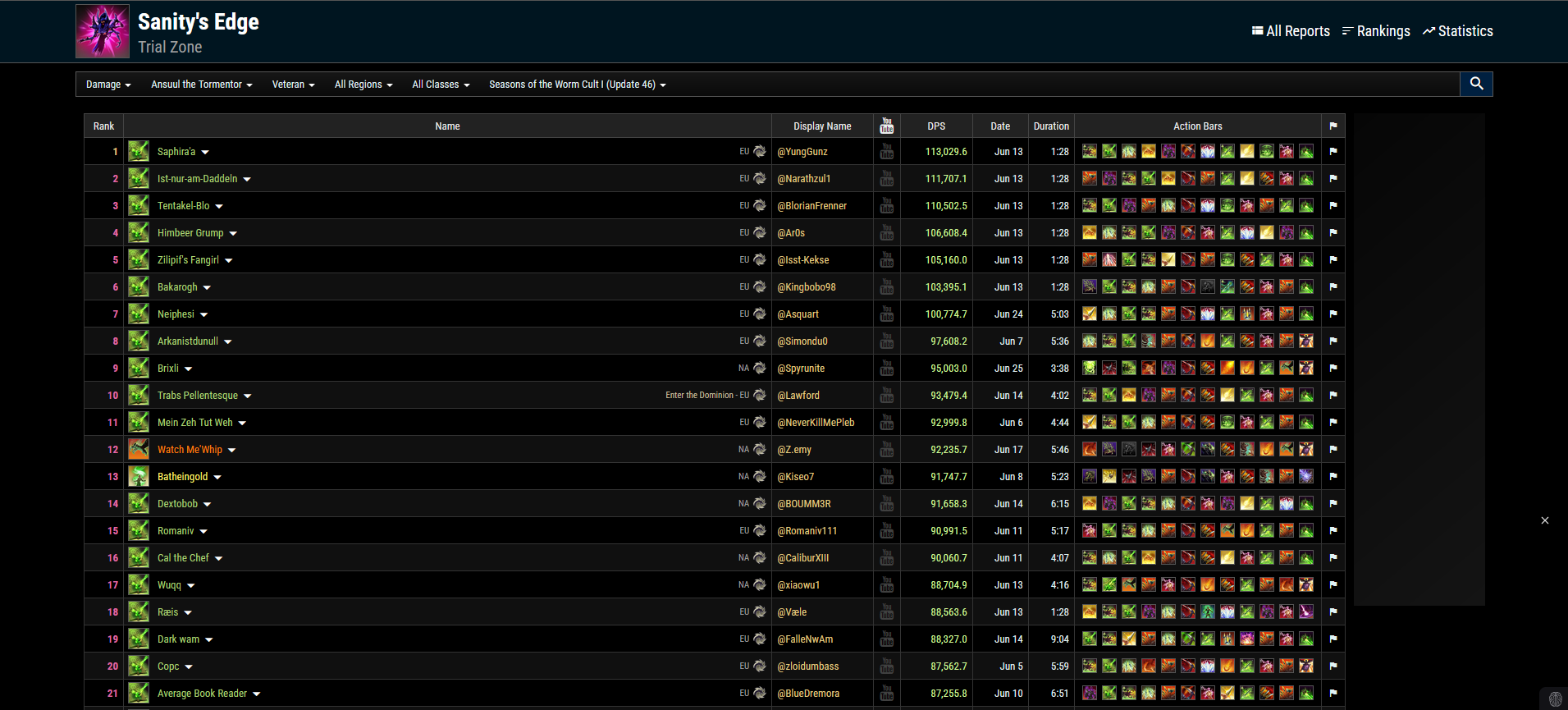Screen dimensions: 1568x710
Task: Click the @NeverKillMePleb display name
Action: click(x=816, y=423)
